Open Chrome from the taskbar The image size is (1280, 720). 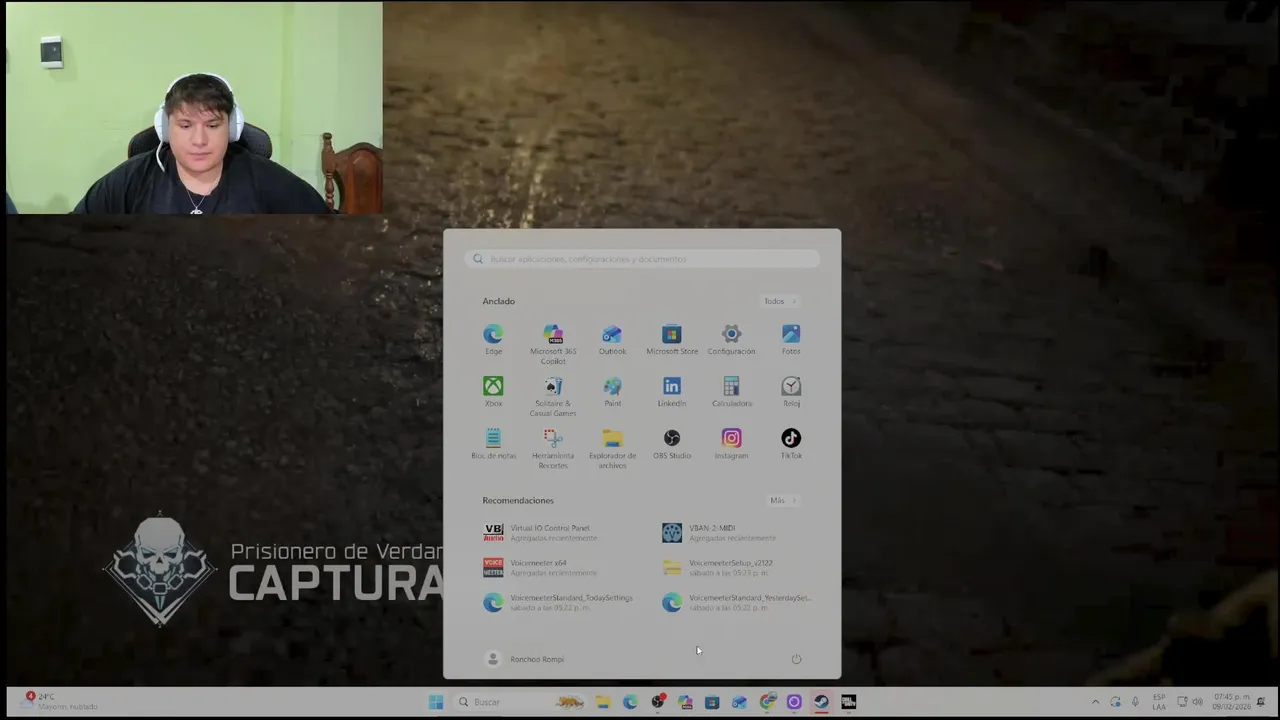click(x=767, y=702)
